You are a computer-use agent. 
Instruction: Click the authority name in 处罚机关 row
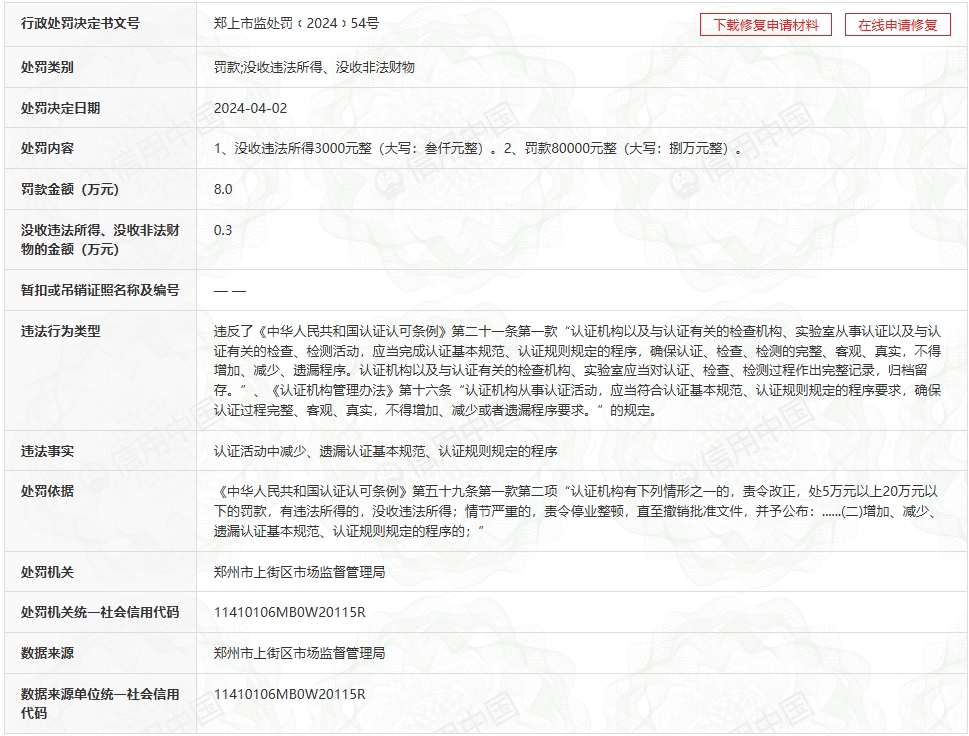point(299,572)
